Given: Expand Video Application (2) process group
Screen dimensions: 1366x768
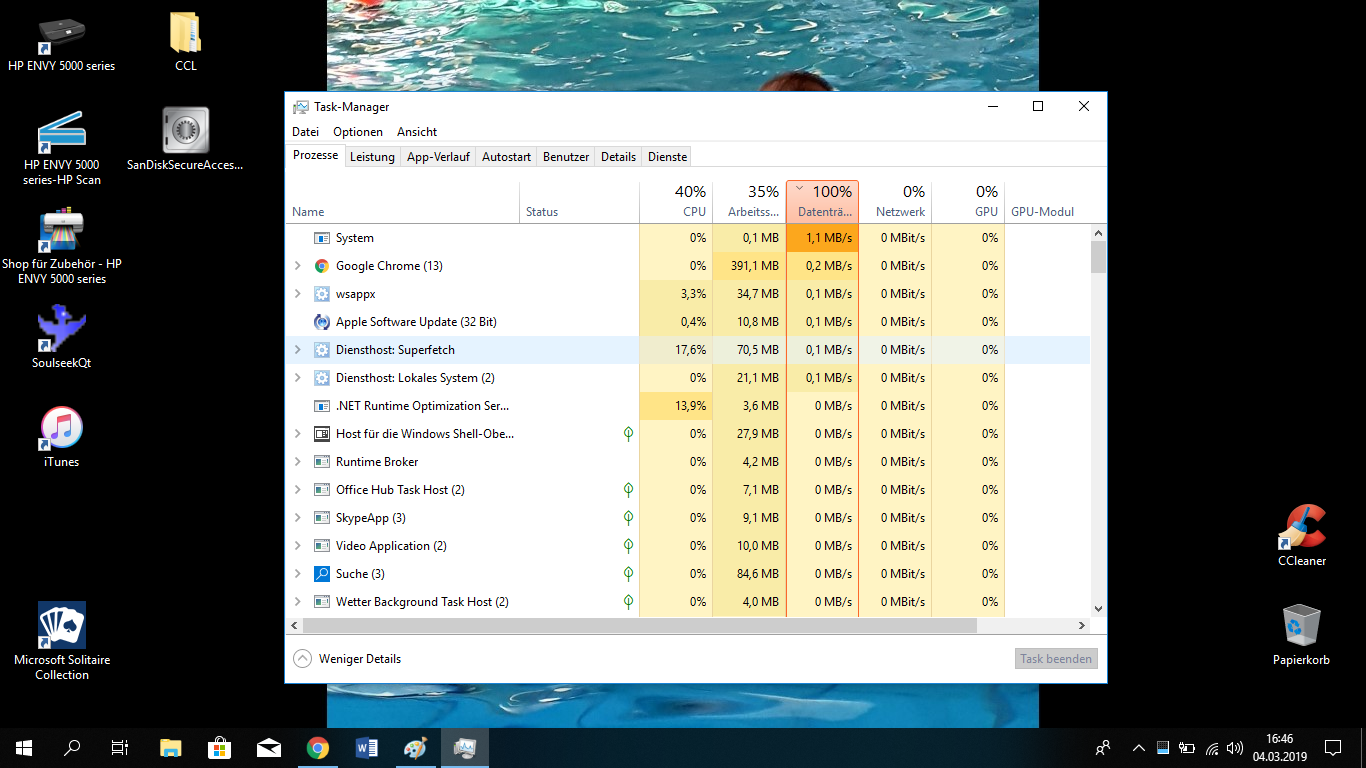Looking at the screenshot, I should click(x=297, y=546).
